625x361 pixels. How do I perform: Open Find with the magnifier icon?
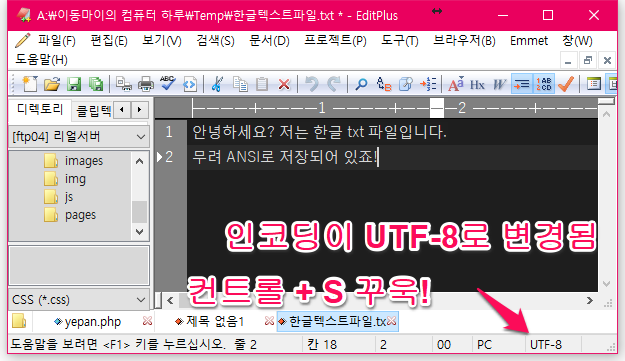[361, 84]
